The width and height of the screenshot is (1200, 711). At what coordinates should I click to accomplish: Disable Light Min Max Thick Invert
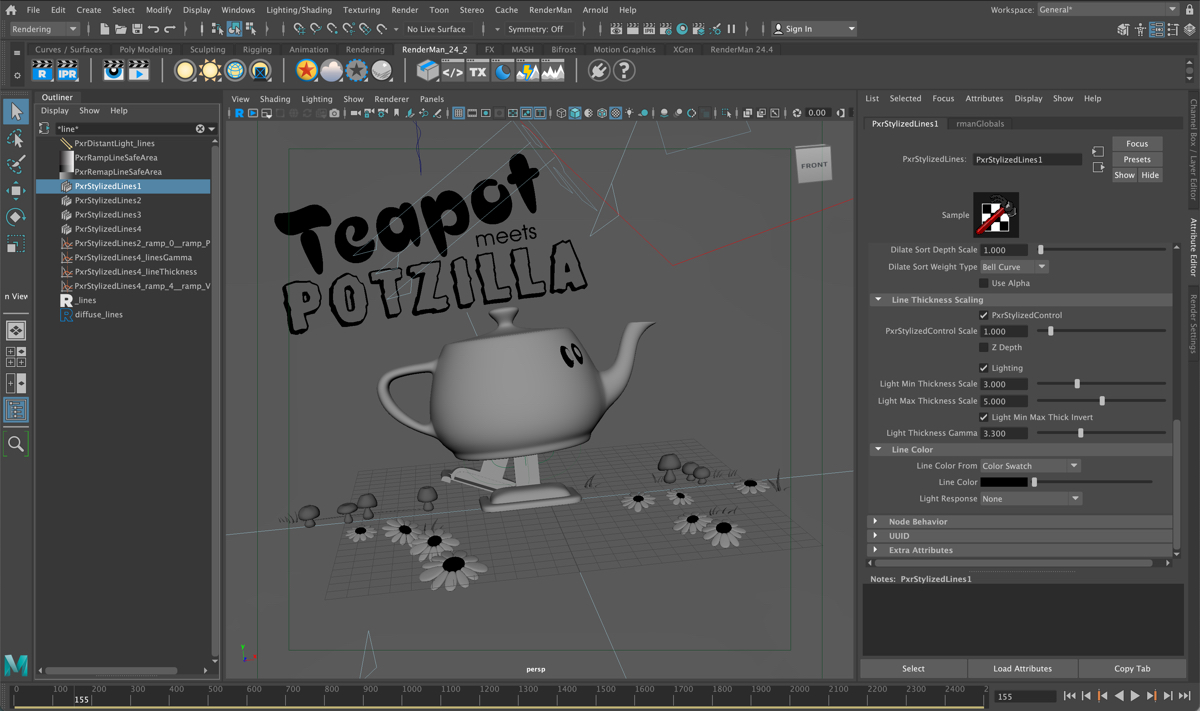pyautogui.click(x=984, y=417)
